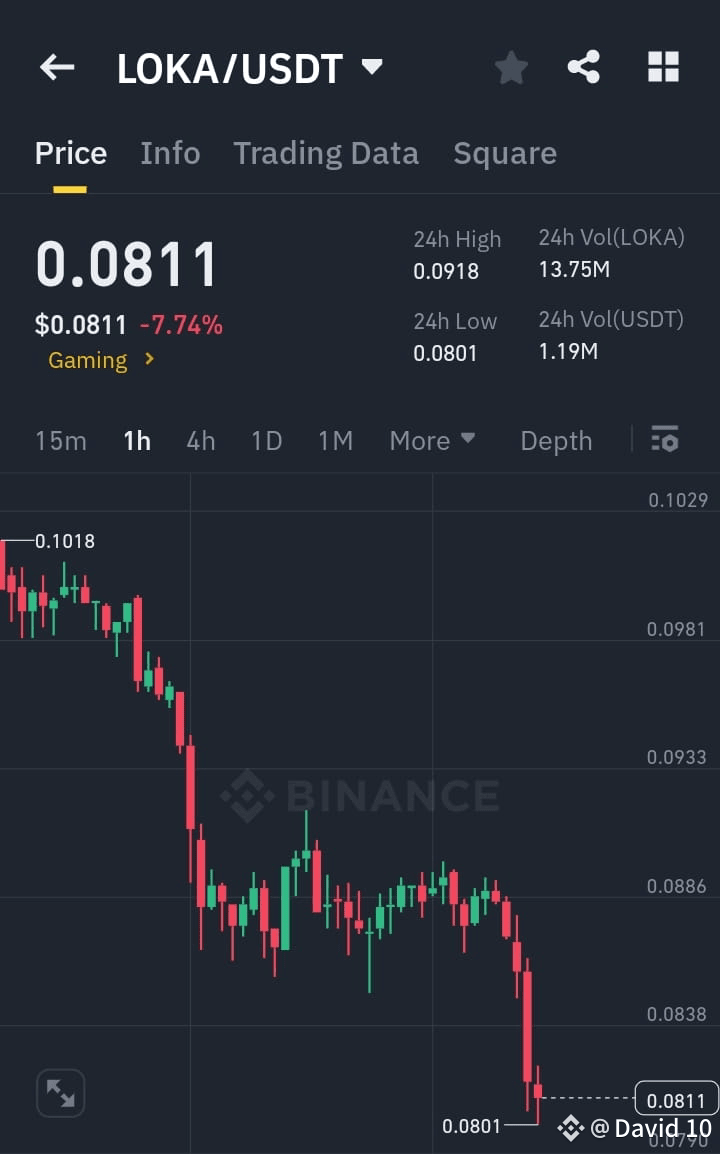Tap the 1M interval button
Viewport: 720px width, 1154px height.
pos(336,440)
